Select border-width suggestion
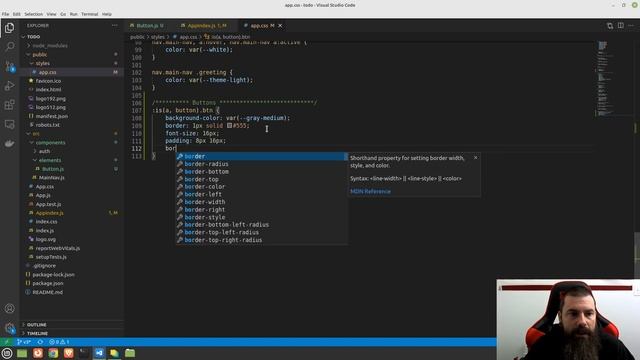 [x=262, y=202]
